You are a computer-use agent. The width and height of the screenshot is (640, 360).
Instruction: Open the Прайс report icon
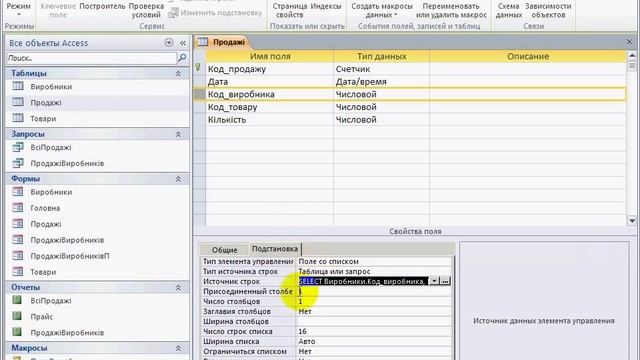17,316
